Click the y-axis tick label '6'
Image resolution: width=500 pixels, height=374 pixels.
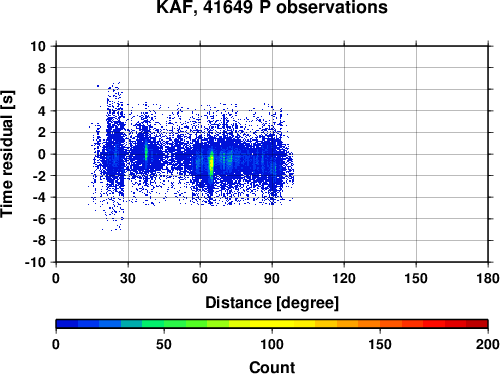(42, 89)
